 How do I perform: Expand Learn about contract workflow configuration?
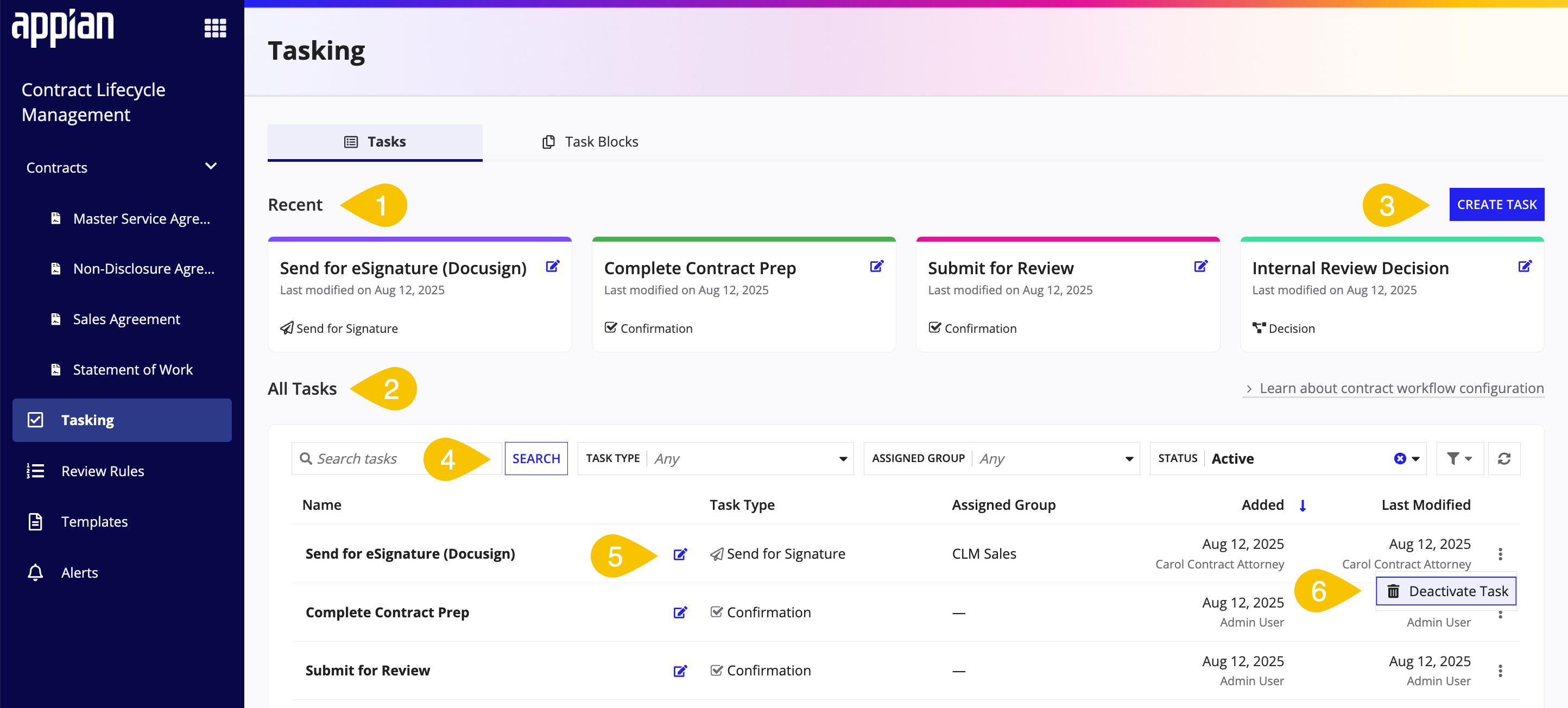(1393, 388)
